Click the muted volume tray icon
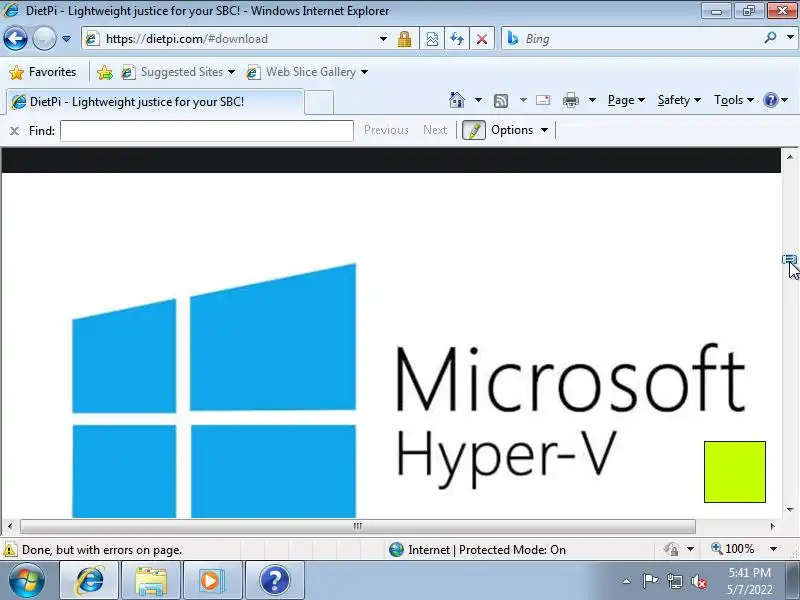 click(698, 581)
